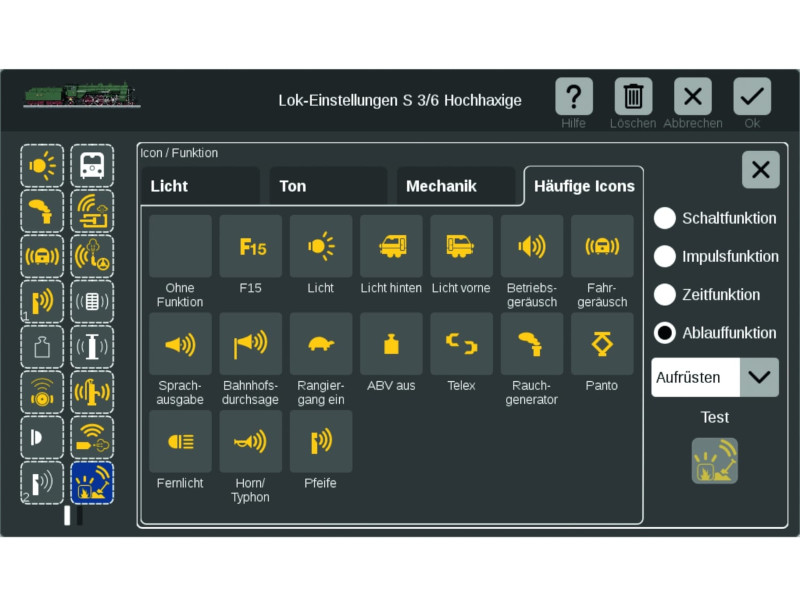
Task: Click the Hilfe help button
Action: click(574, 97)
